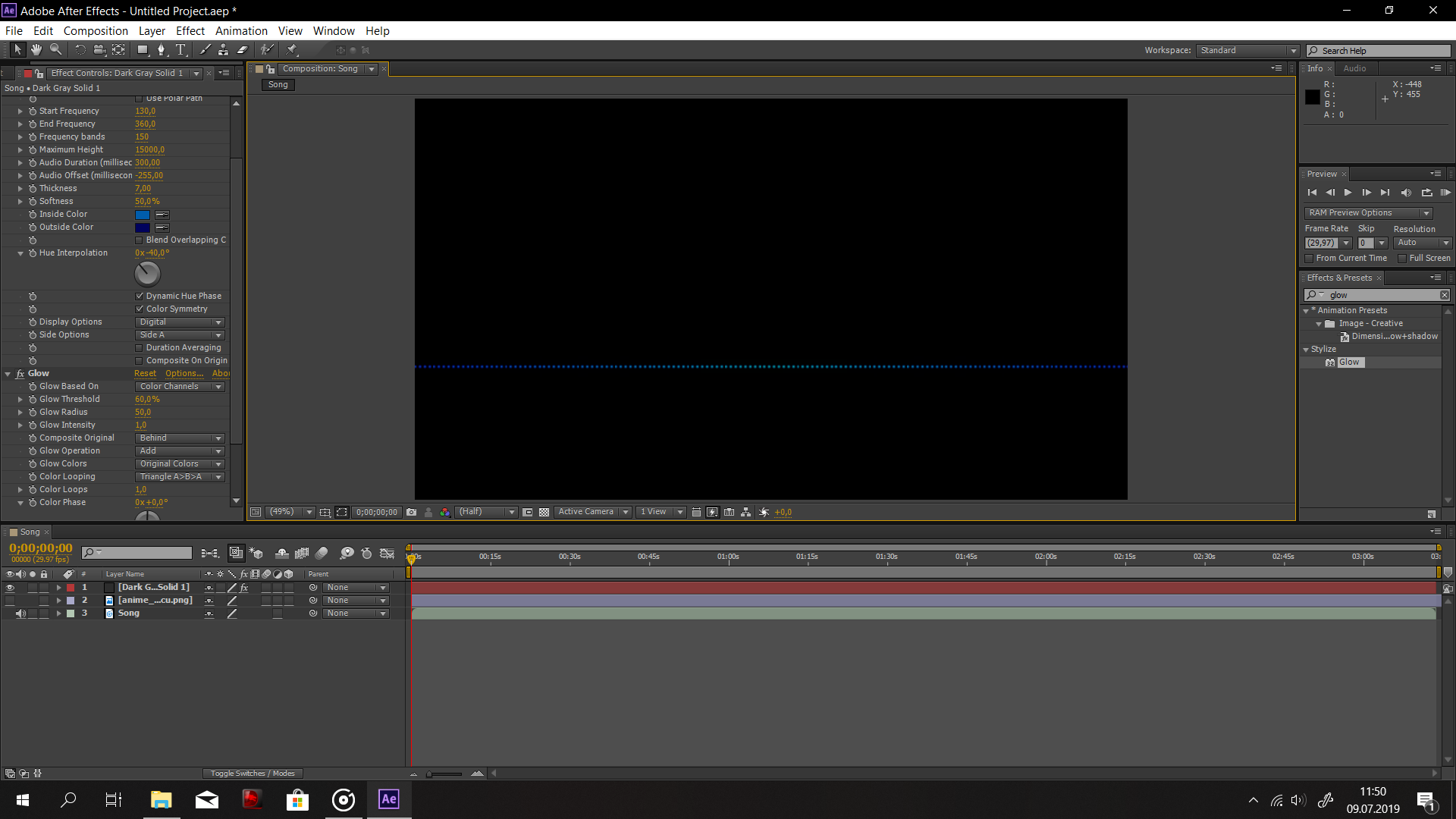1456x819 pixels.
Task: Pick the Outside Color swatch
Action: point(143,228)
